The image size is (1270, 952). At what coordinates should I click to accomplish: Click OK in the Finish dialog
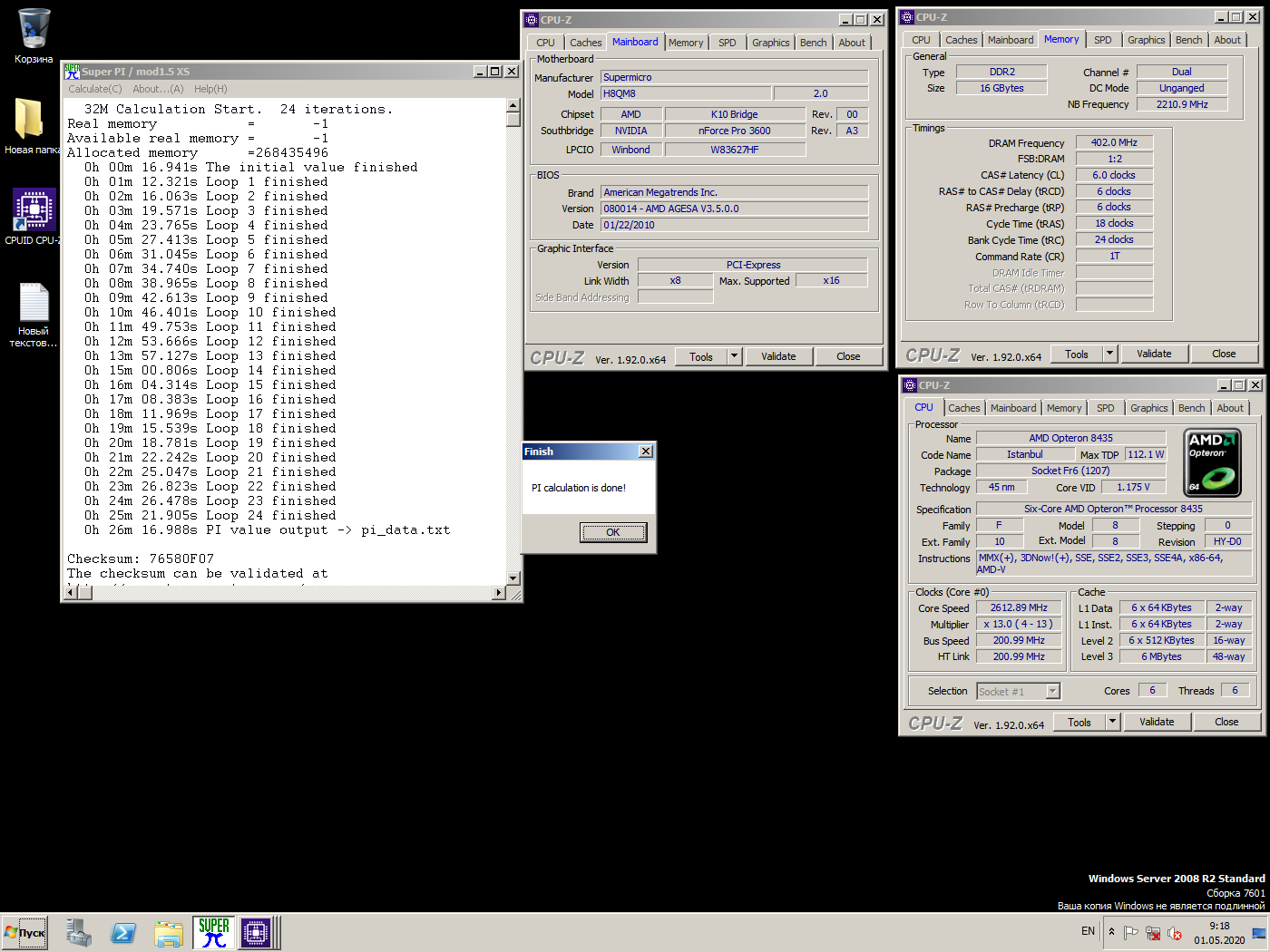613,532
